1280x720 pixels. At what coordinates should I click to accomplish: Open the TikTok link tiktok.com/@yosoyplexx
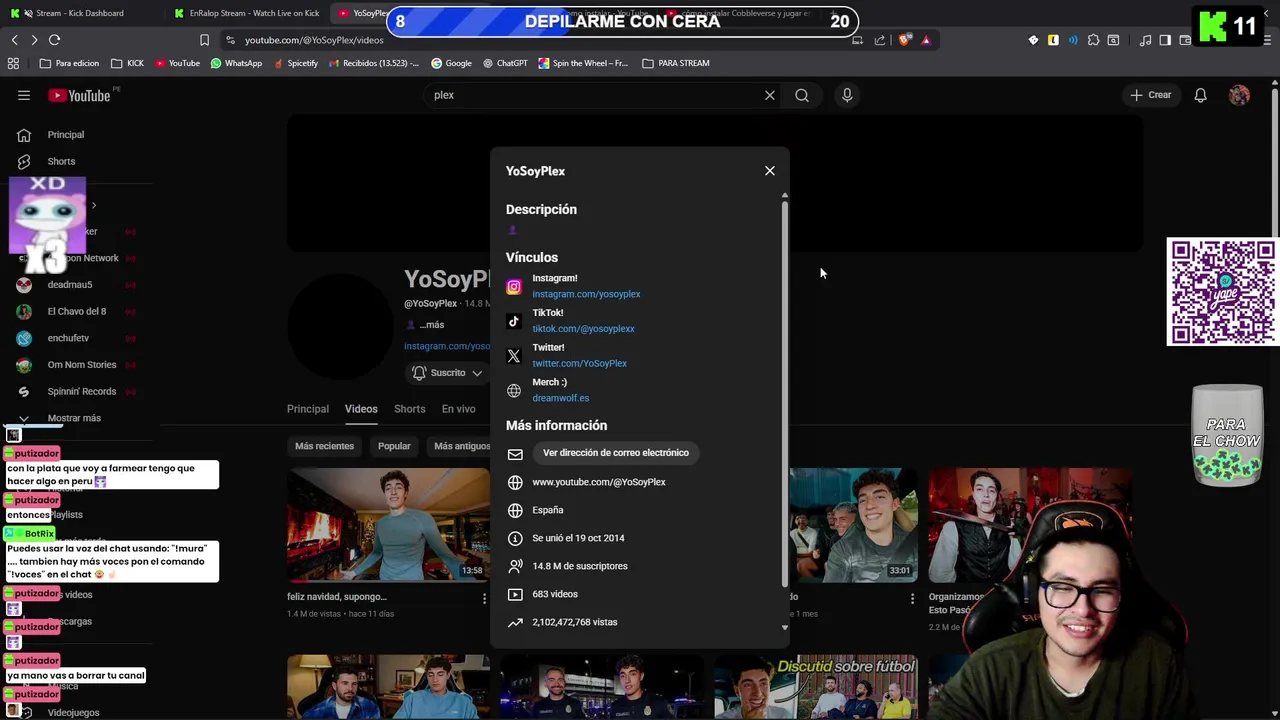coord(583,328)
